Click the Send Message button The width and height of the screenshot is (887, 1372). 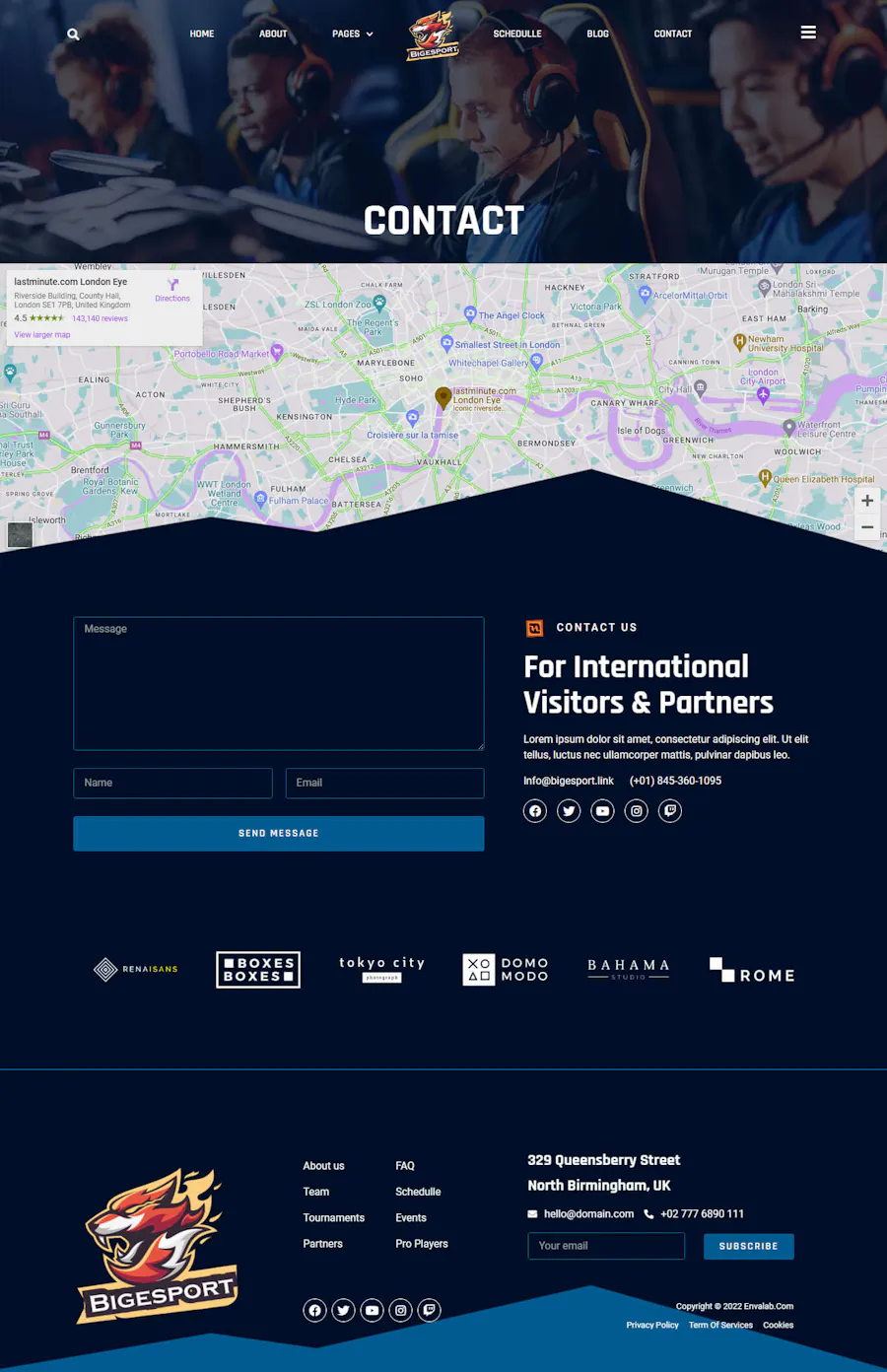click(x=279, y=834)
